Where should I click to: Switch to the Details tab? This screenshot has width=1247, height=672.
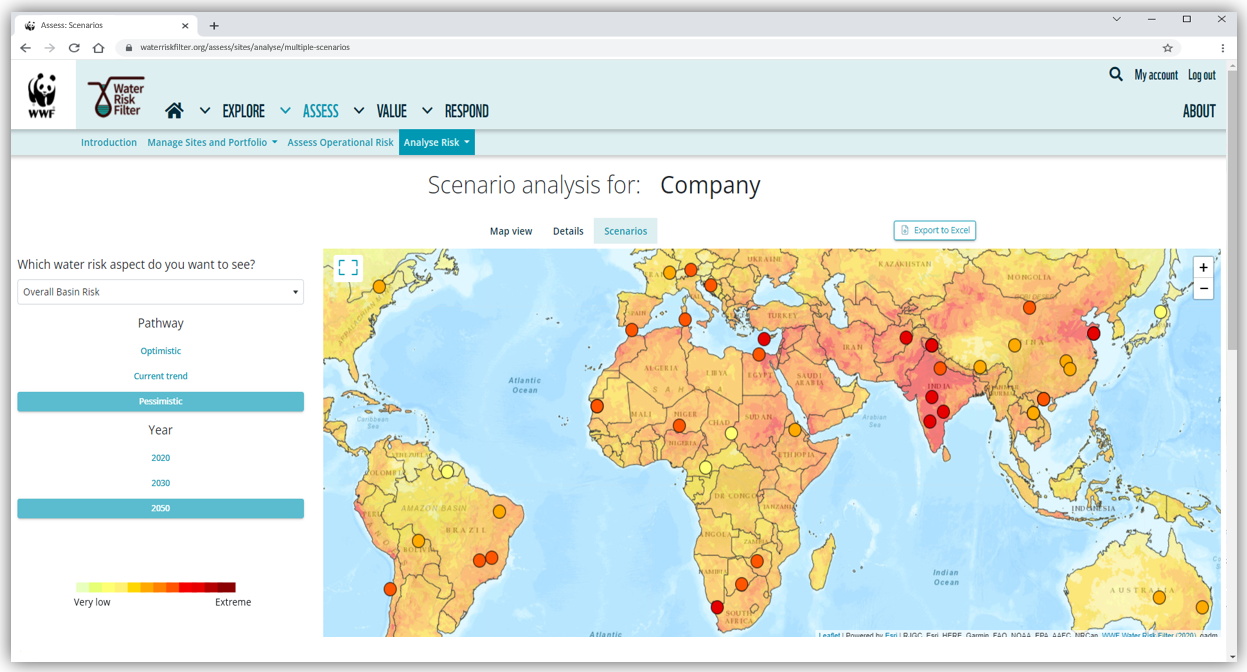(568, 230)
